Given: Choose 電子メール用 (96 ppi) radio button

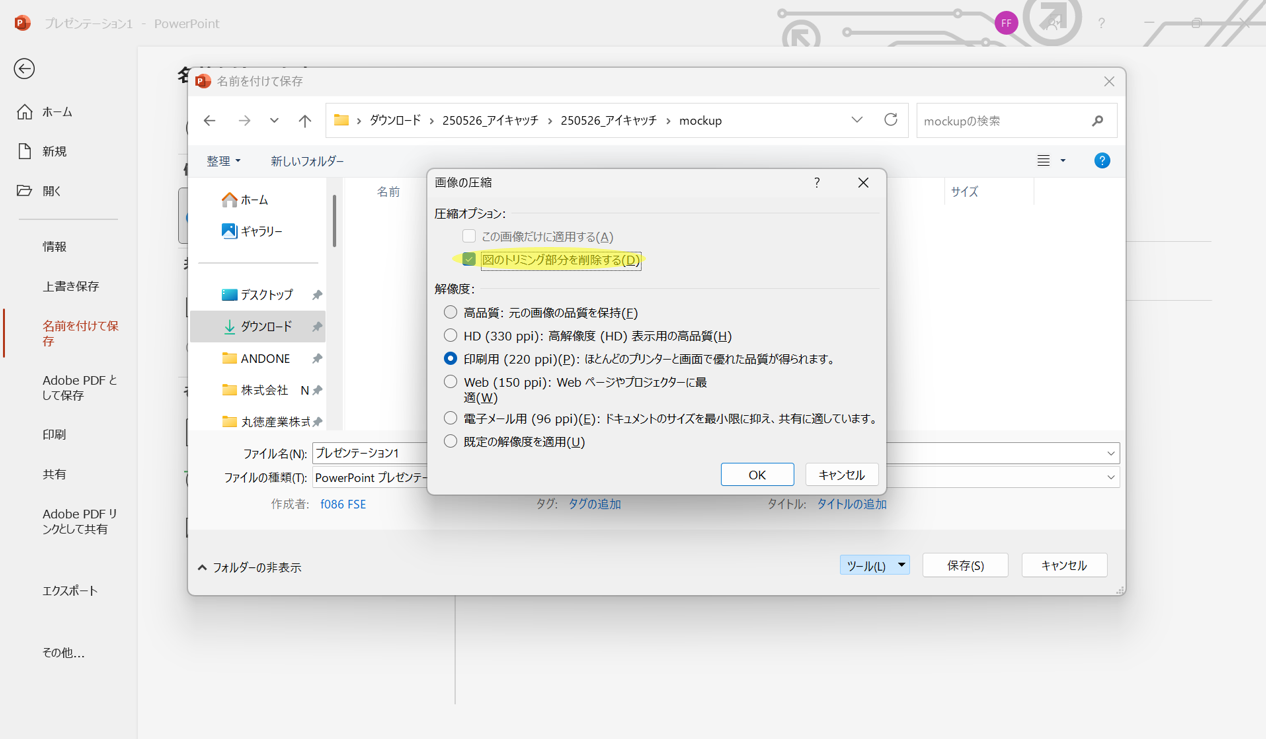Looking at the screenshot, I should [x=451, y=419].
